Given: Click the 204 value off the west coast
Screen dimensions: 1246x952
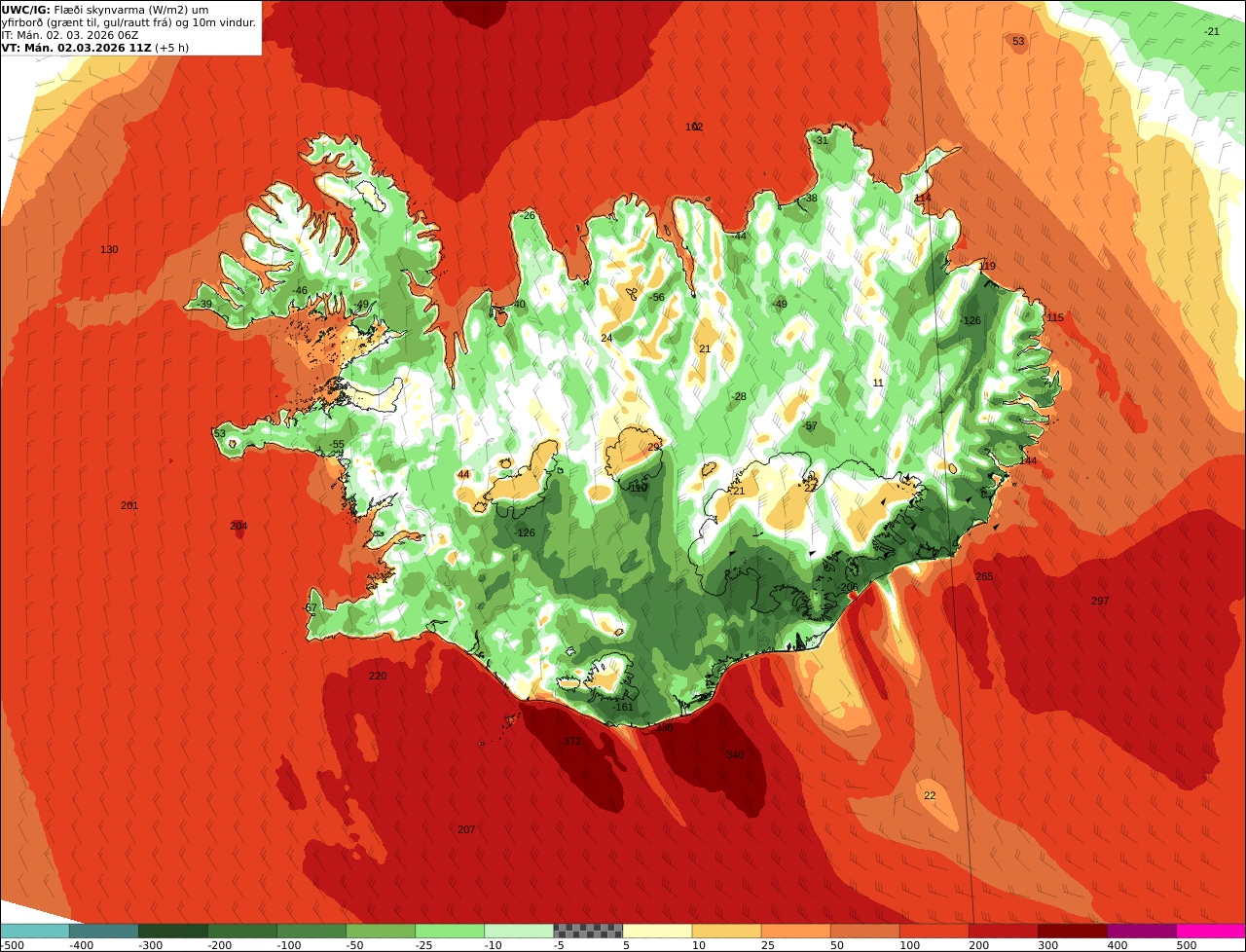Looking at the screenshot, I should pos(238,527).
